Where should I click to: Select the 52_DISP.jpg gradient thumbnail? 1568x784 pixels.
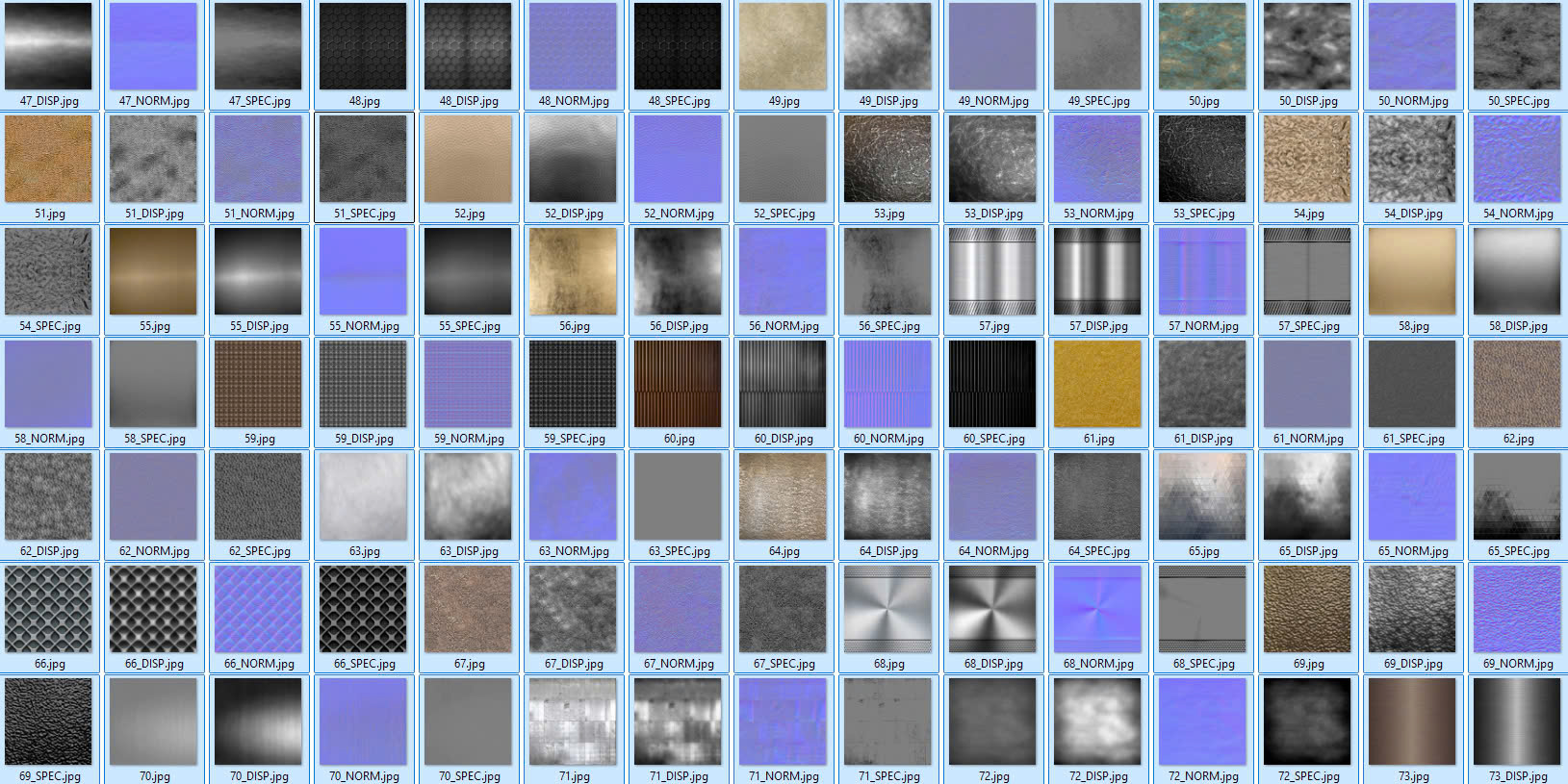coord(573,159)
